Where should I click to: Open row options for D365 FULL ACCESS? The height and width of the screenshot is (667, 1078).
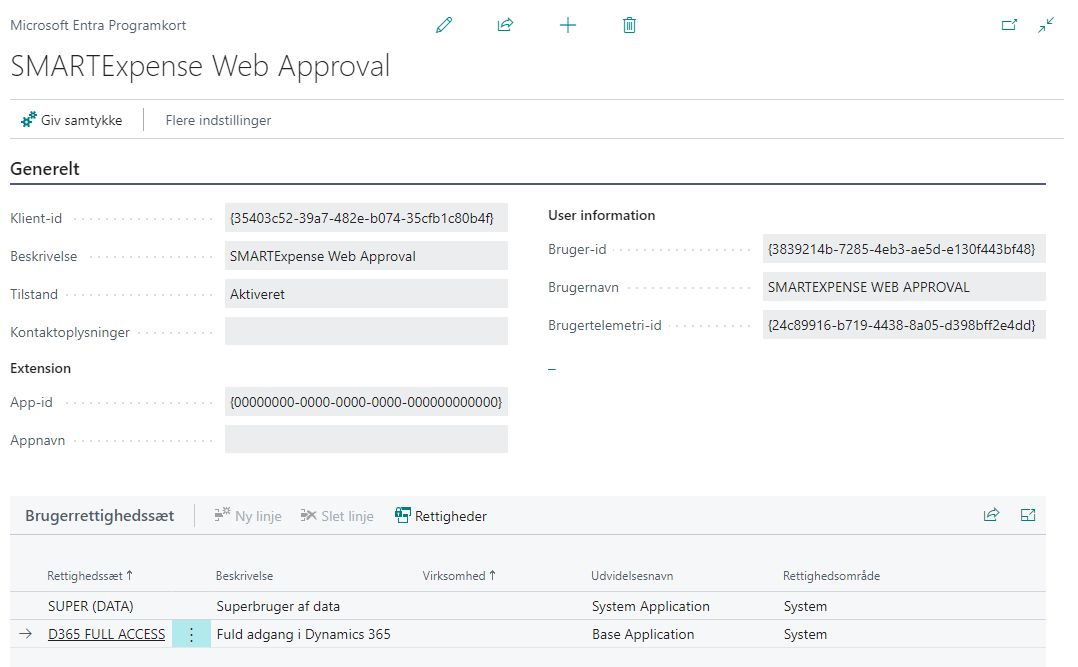[x=191, y=634]
